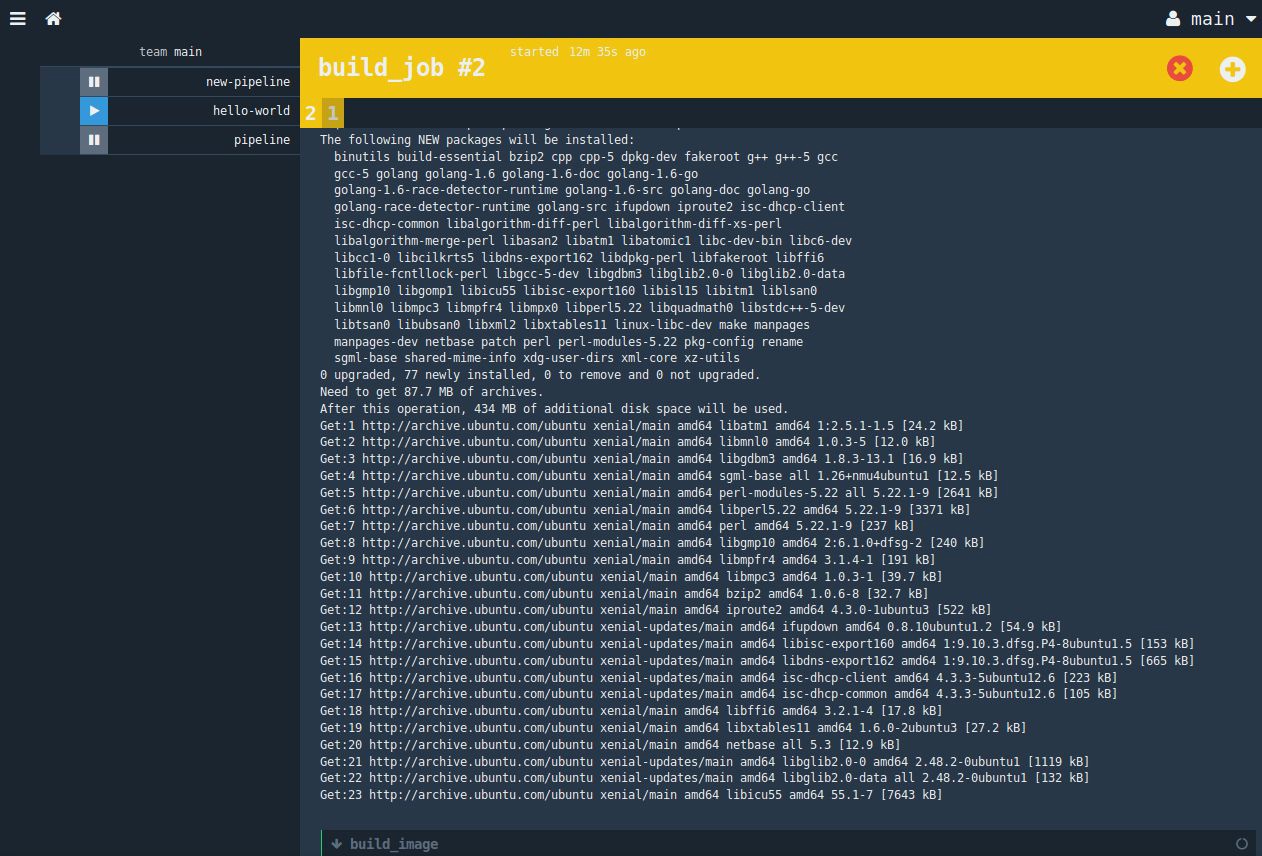Click the log line Get:7 perl amd64
This screenshot has width=1262, height=856.
pos(617,526)
